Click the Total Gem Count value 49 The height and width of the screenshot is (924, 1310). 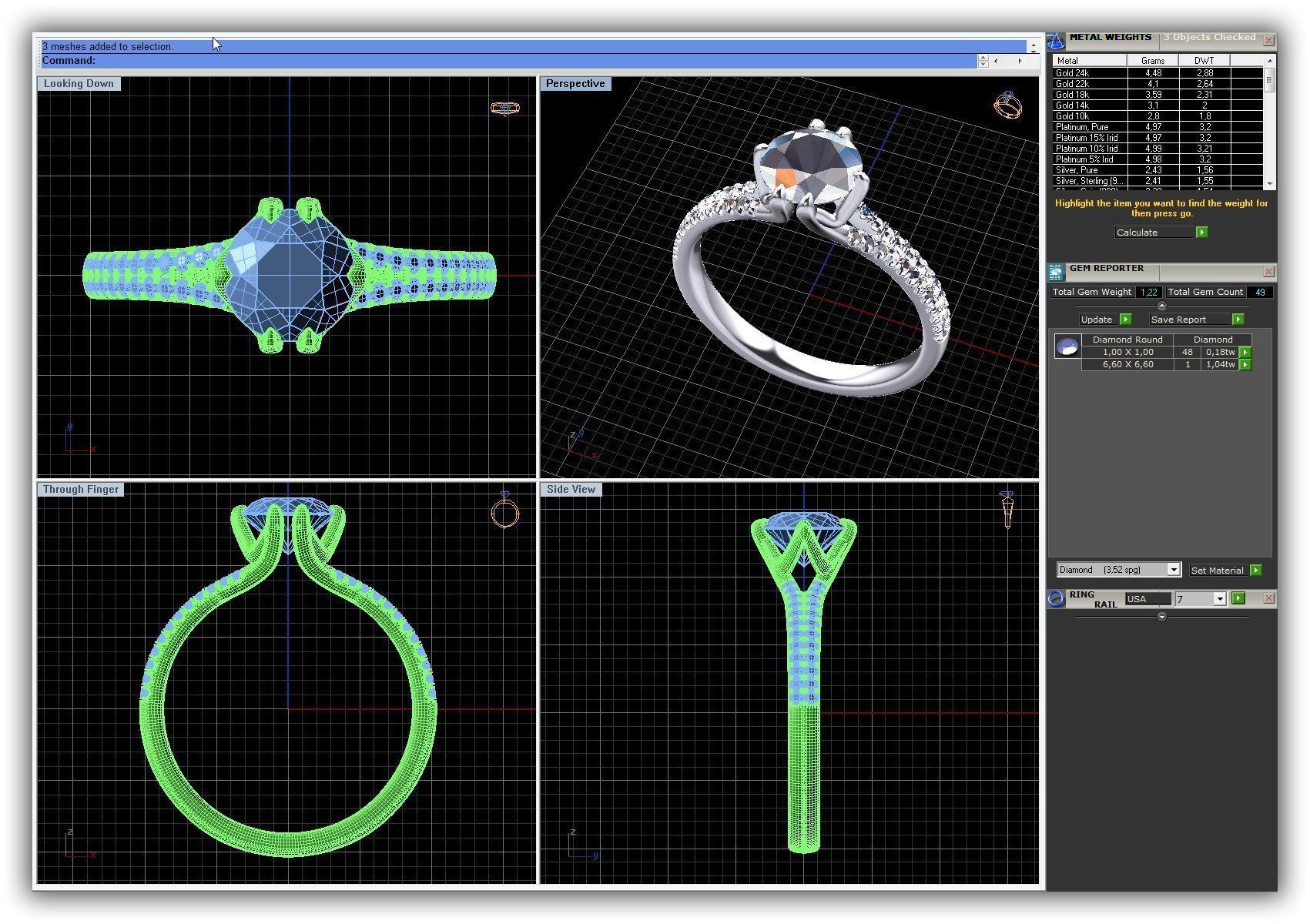(1260, 292)
